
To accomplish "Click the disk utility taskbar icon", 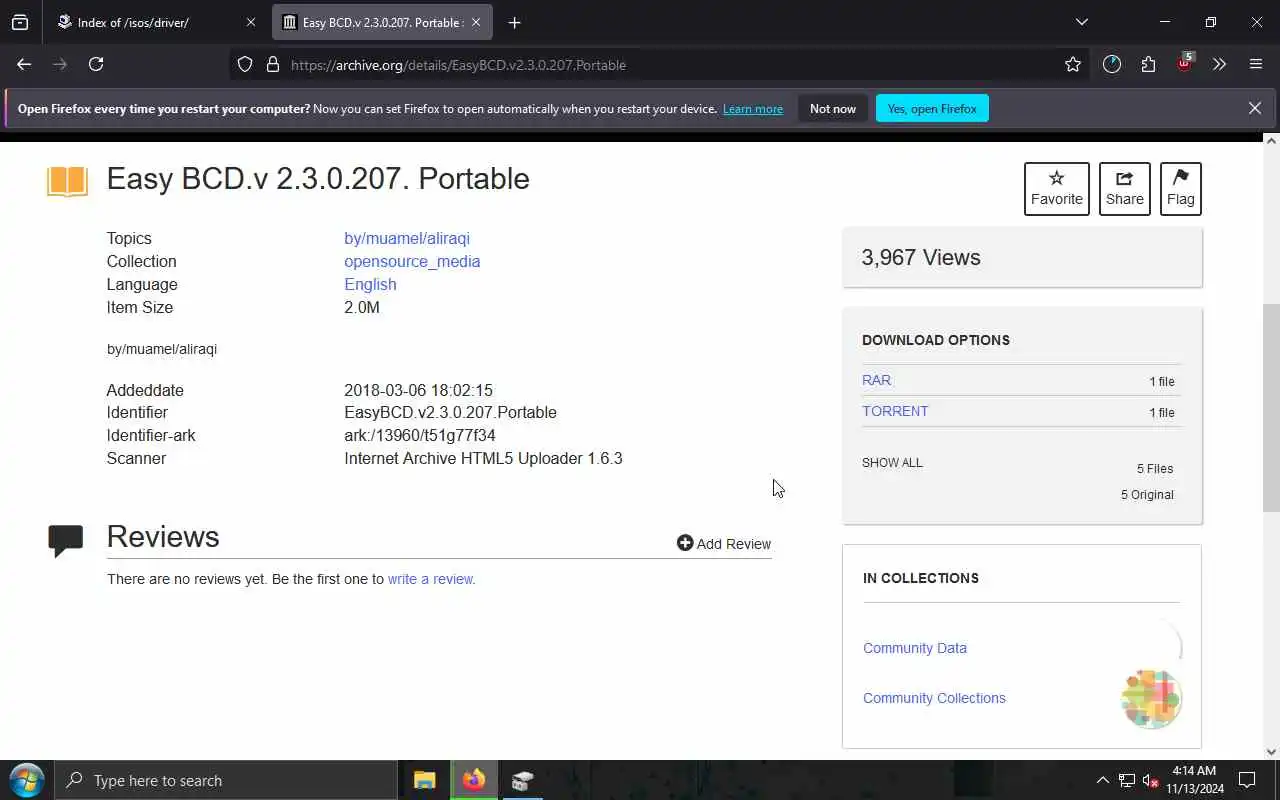I will (522, 780).
